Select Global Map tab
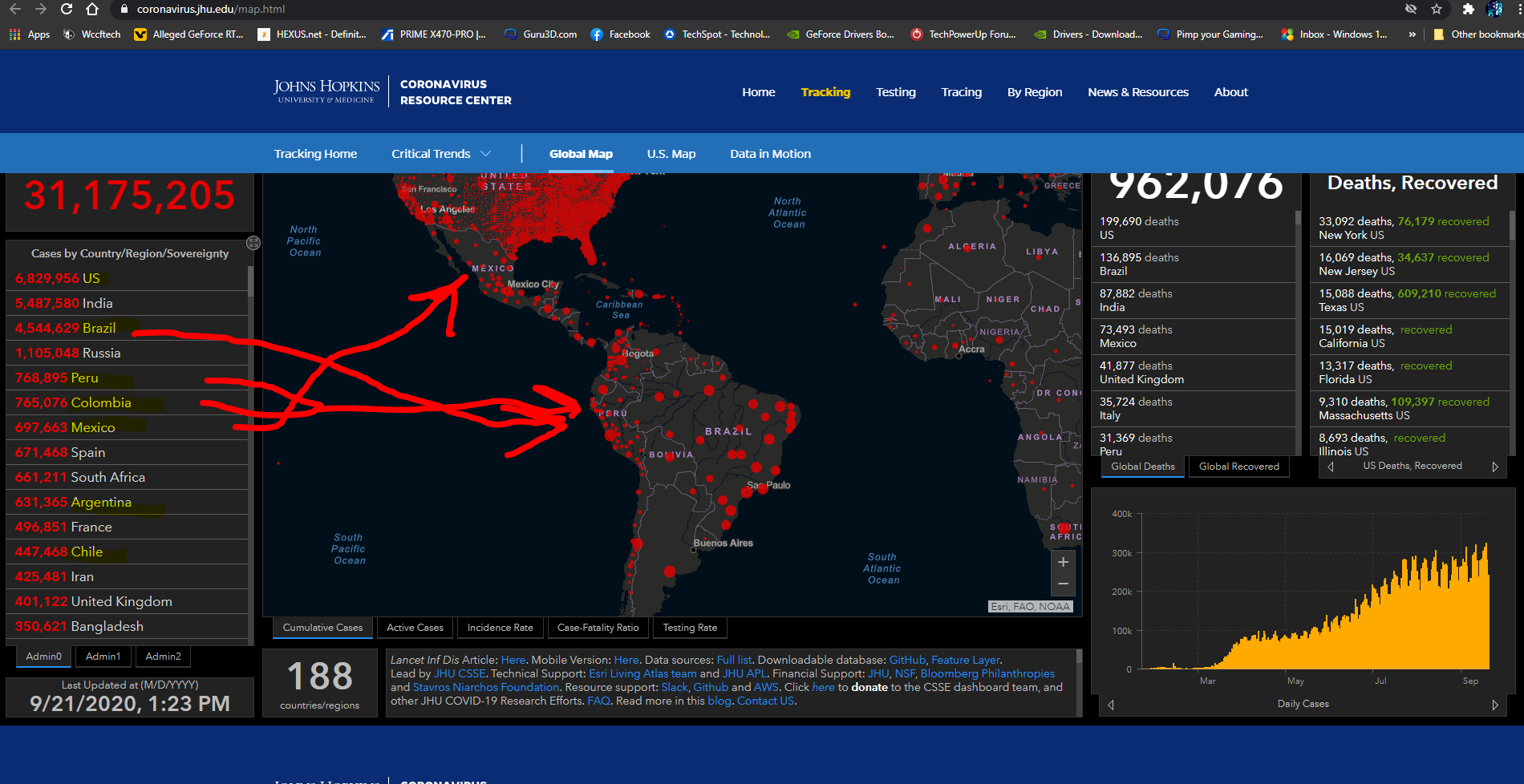 pyautogui.click(x=581, y=154)
